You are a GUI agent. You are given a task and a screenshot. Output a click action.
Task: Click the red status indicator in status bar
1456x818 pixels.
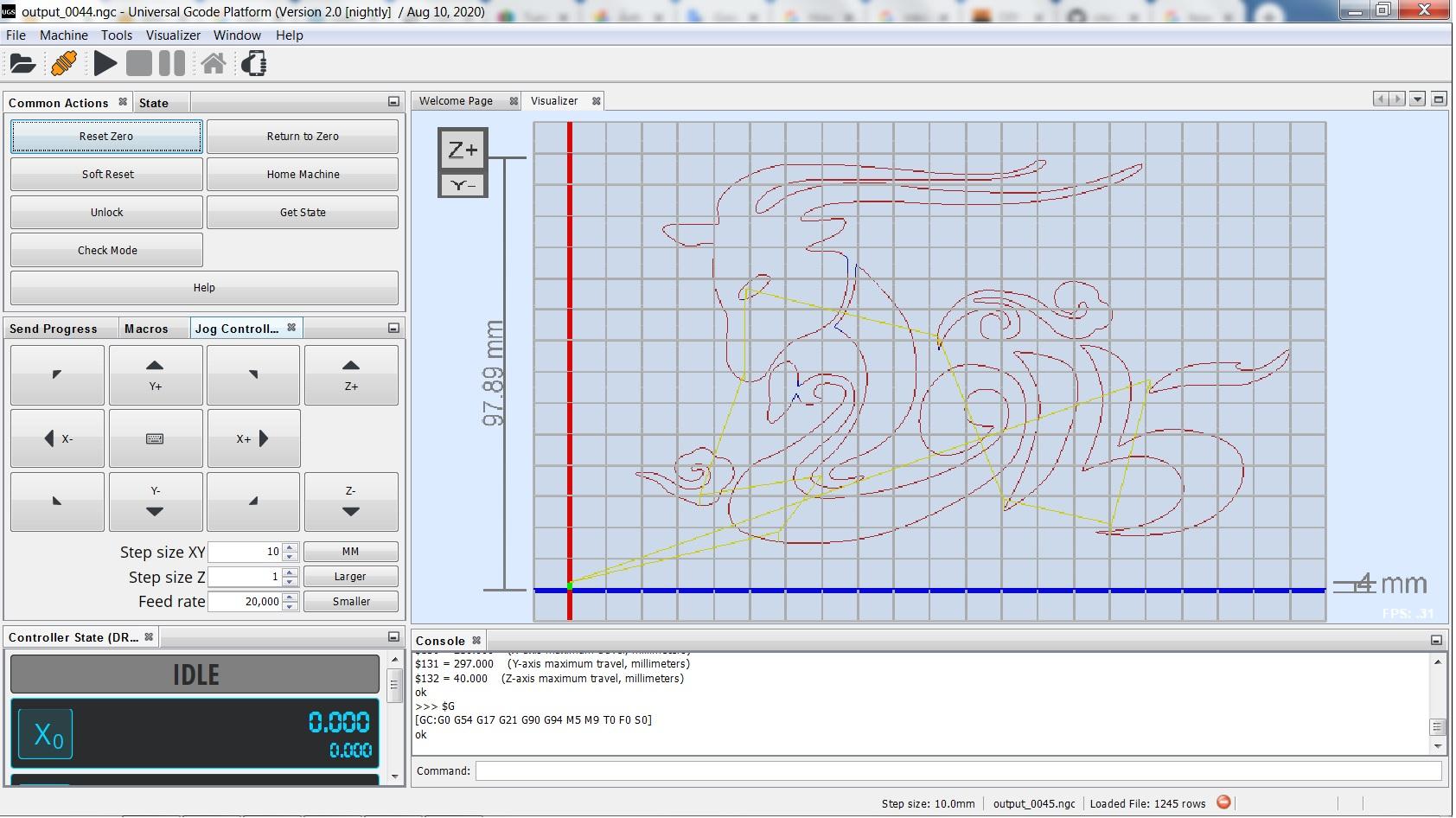(x=1223, y=802)
